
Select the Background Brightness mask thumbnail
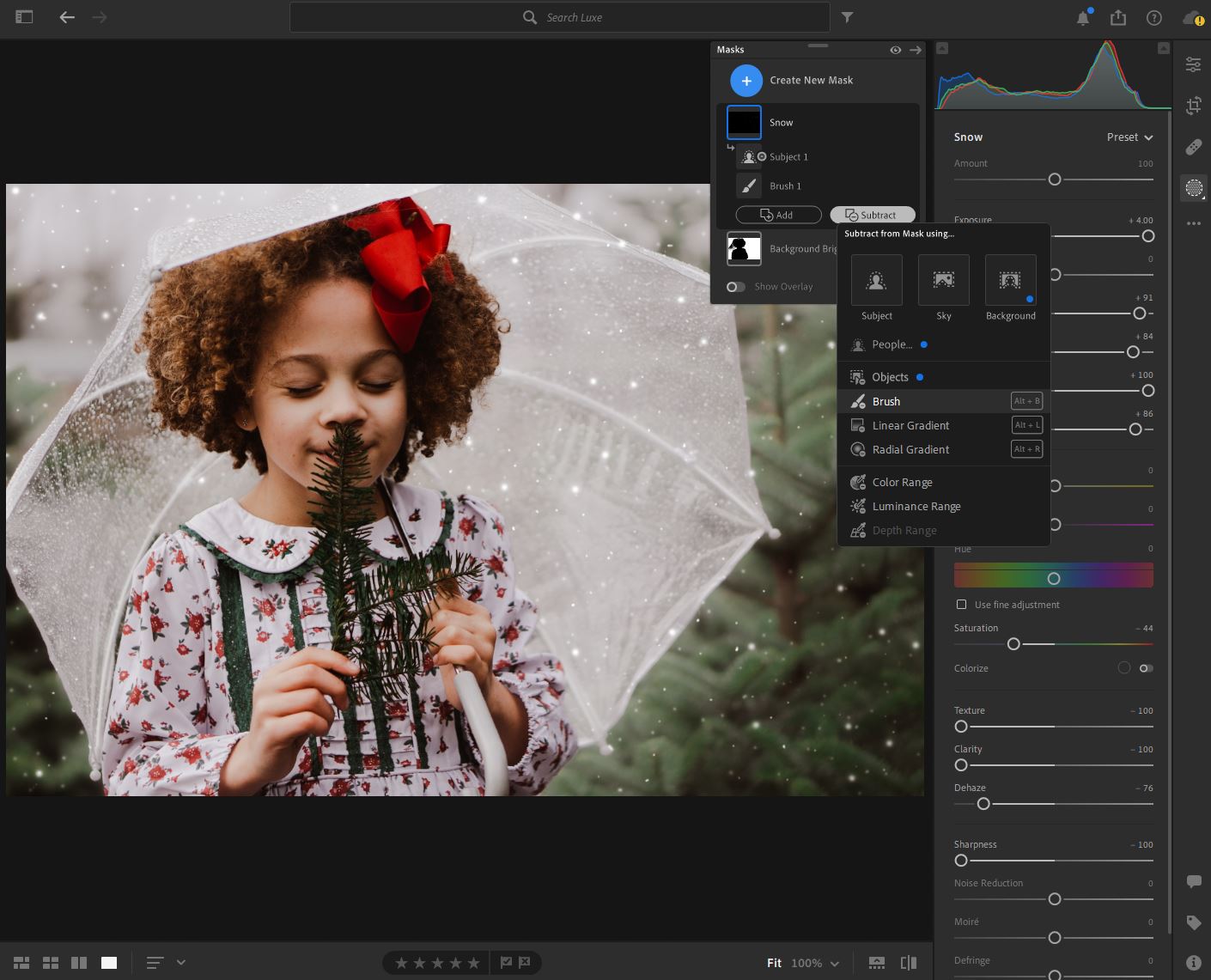pyautogui.click(x=744, y=249)
